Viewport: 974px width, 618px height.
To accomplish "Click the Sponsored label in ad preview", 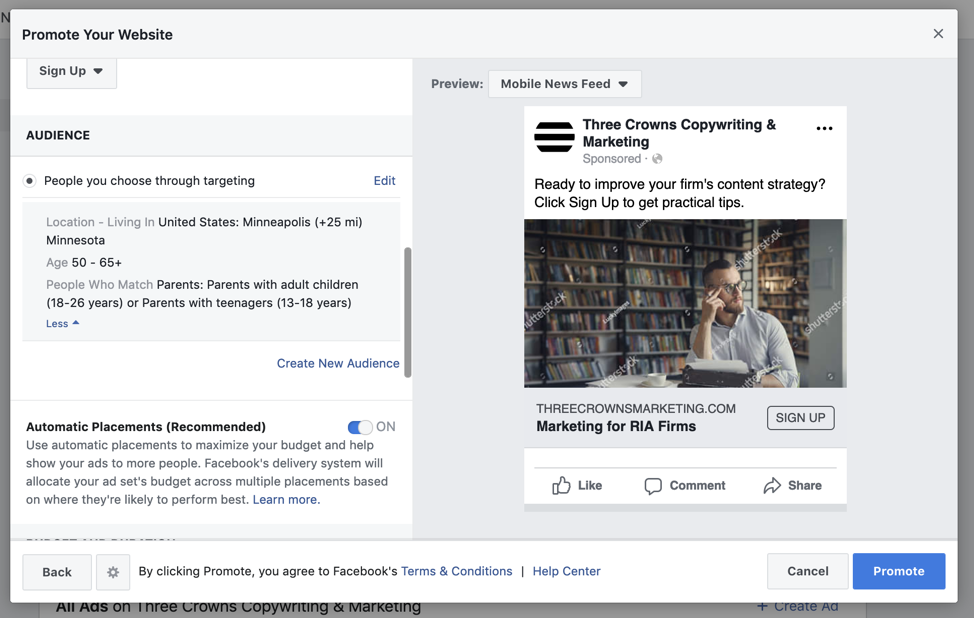I will click(x=611, y=159).
